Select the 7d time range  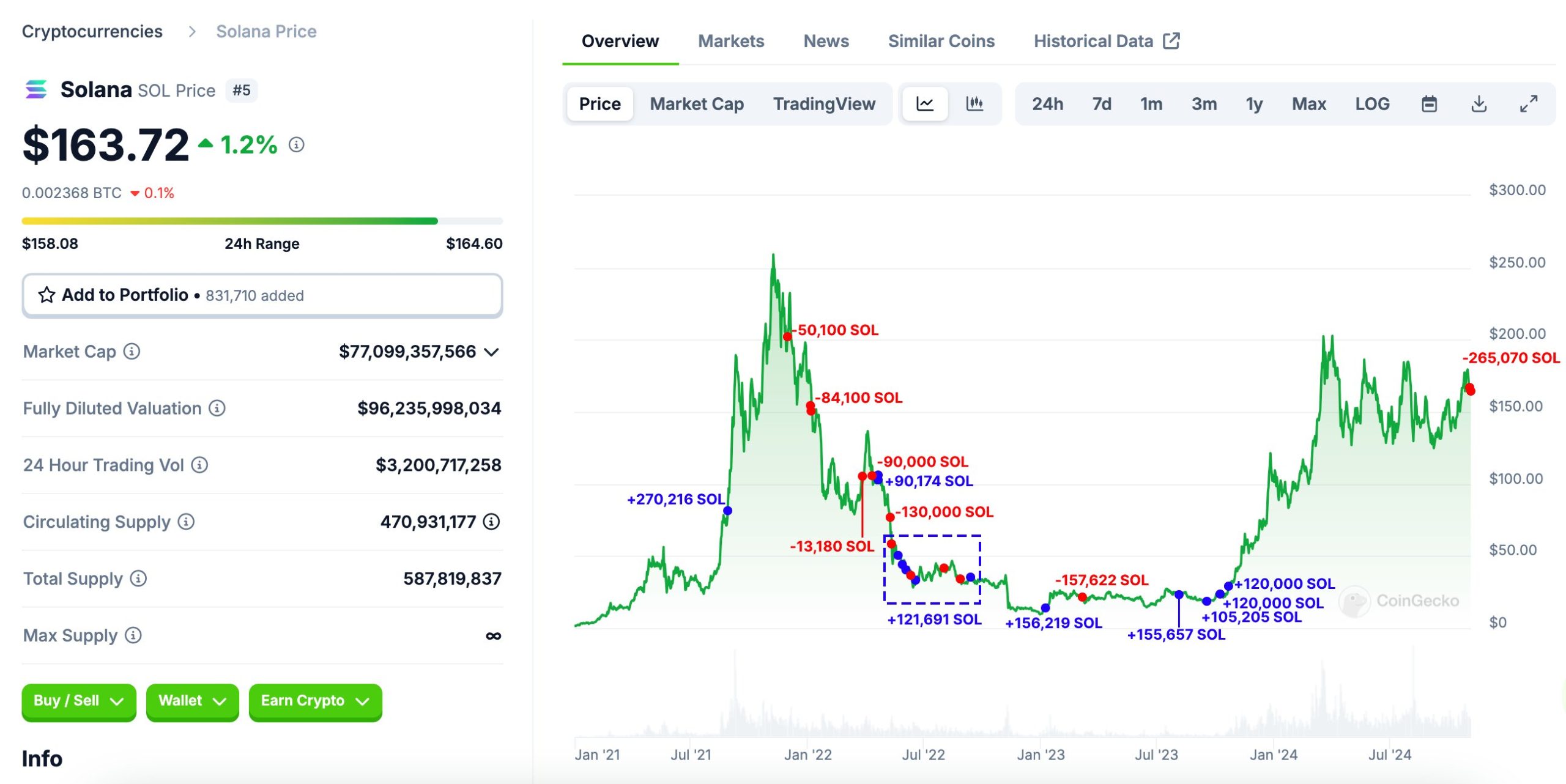click(1101, 104)
